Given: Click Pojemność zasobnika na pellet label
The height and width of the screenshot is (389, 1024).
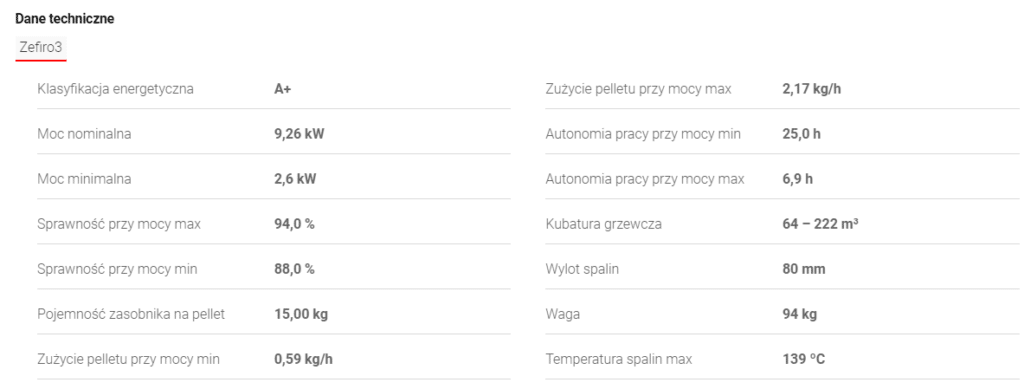Looking at the screenshot, I should coord(131,314).
